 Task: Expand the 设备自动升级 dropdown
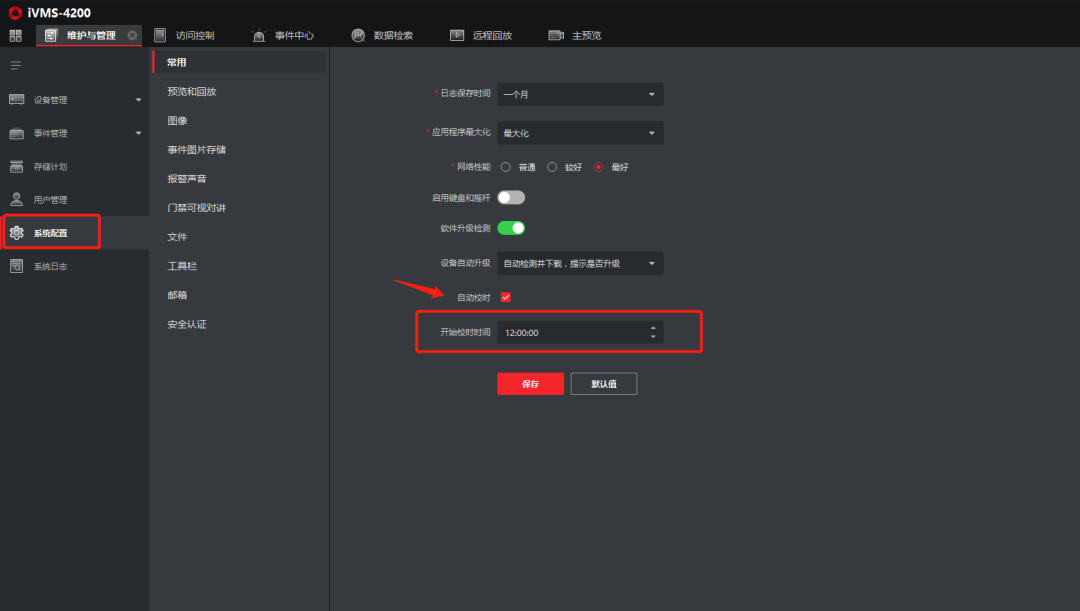580,263
